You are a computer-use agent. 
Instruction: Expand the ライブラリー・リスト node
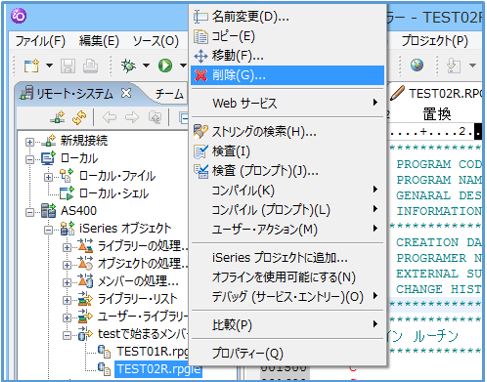[x=67, y=300]
